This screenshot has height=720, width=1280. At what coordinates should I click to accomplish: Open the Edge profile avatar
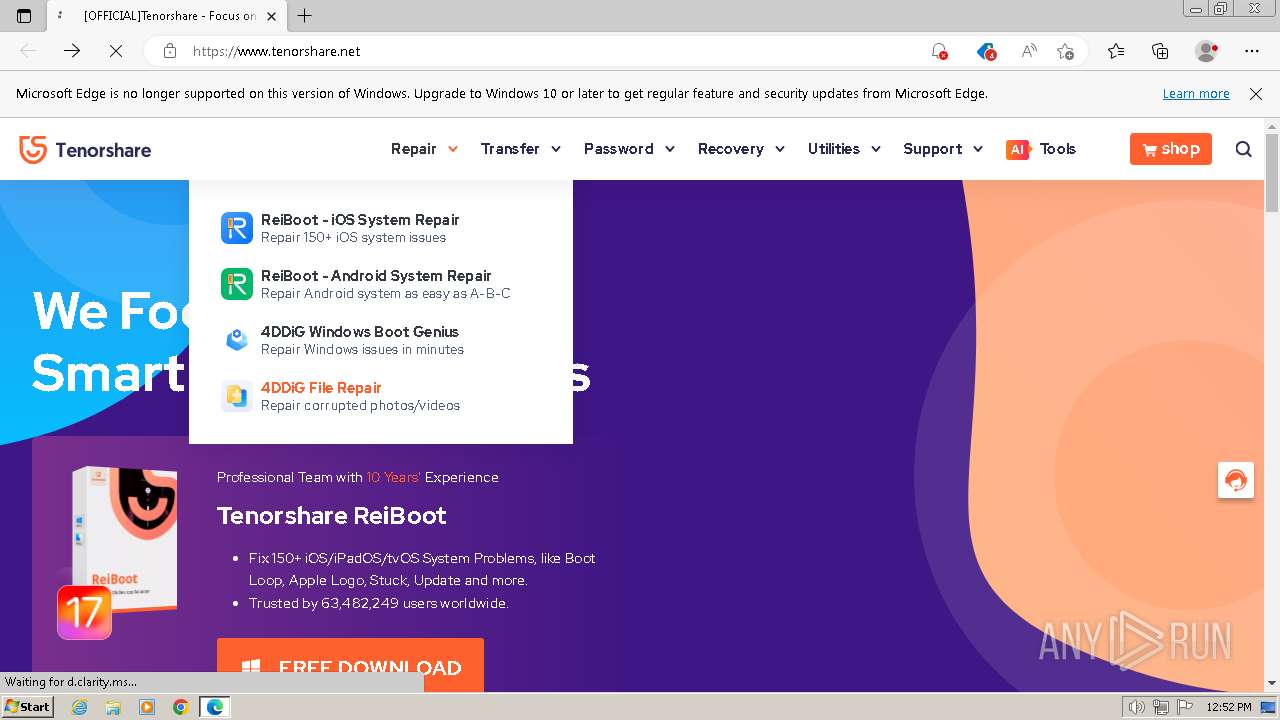click(1207, 51)
